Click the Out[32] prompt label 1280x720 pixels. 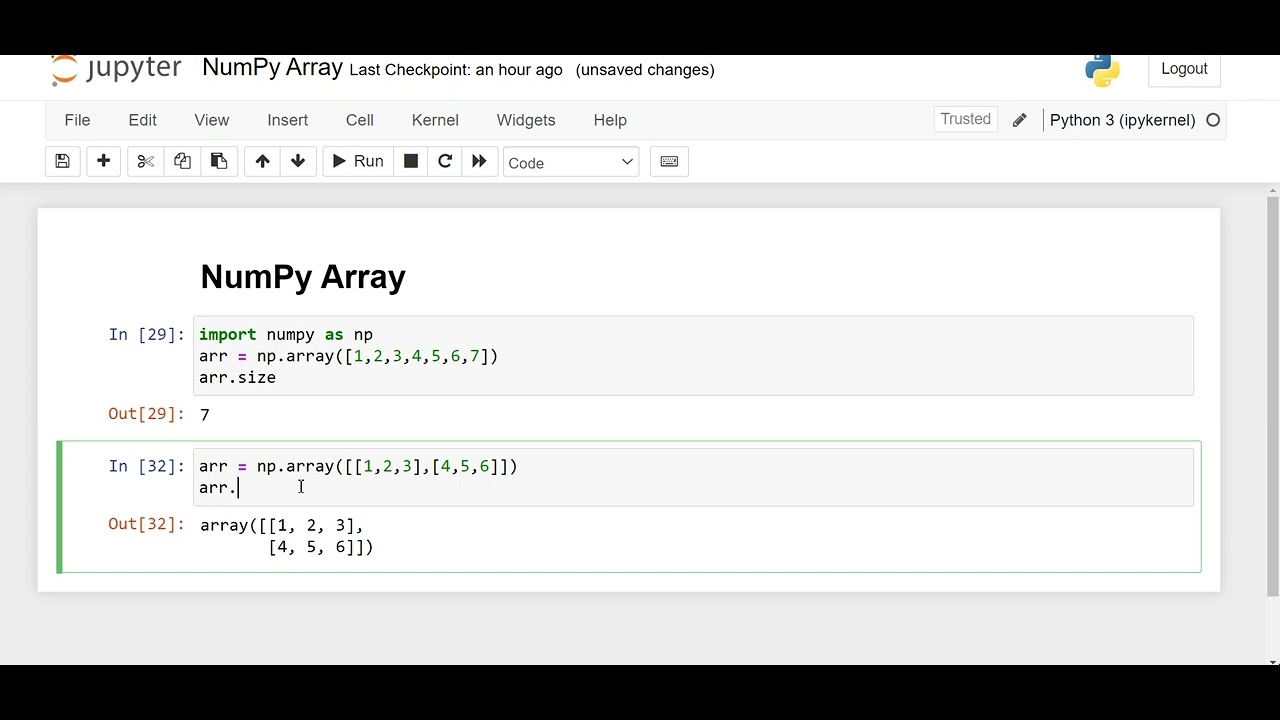pos(146,525)
